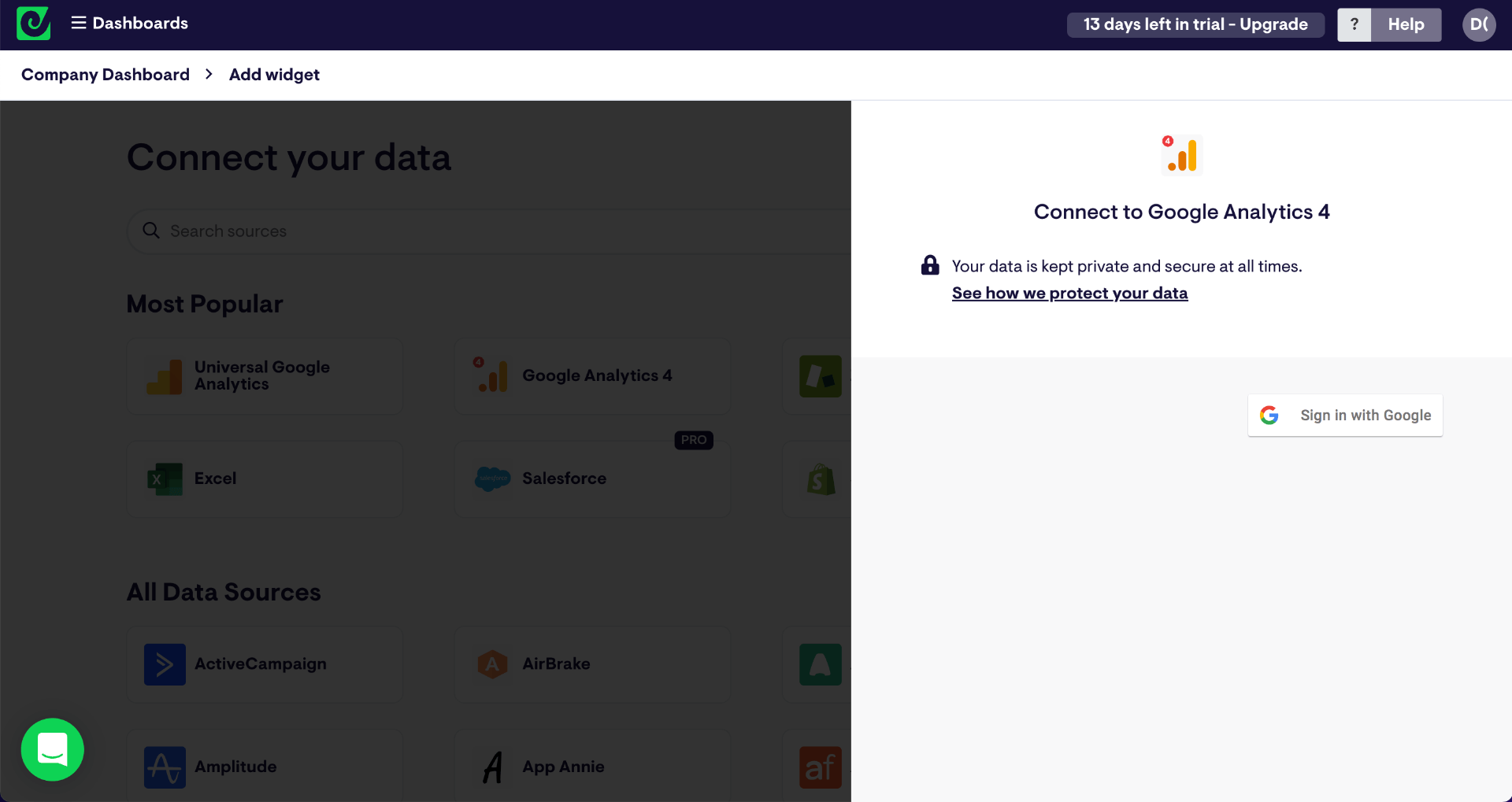Select Universal Google Analytics source
1512x802 pixels.
[265, 376]
